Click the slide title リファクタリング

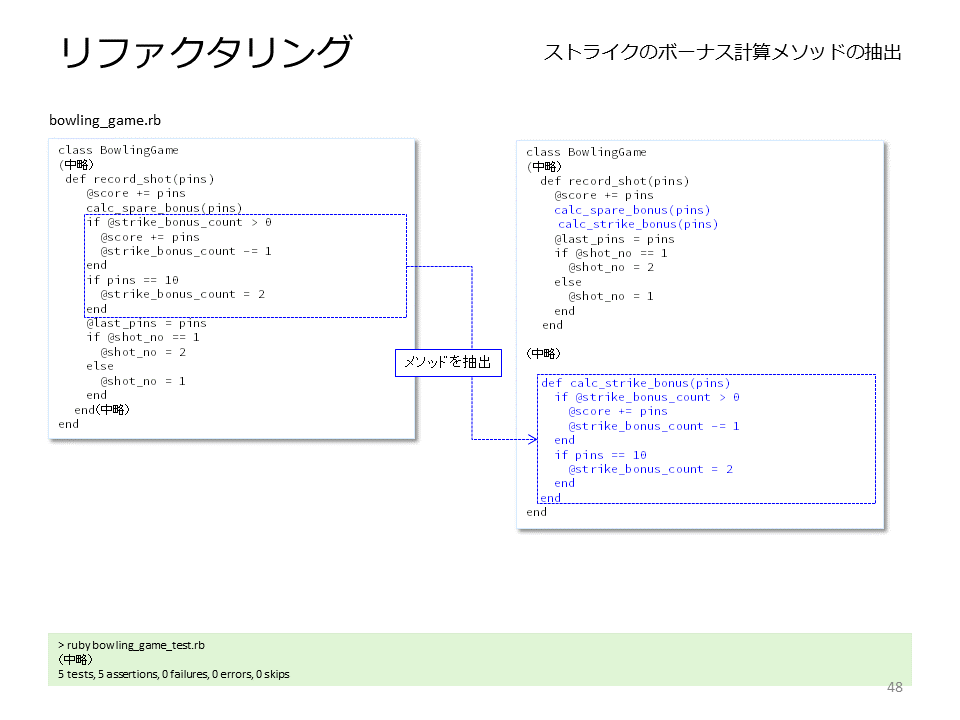click(x=206, y=52)
